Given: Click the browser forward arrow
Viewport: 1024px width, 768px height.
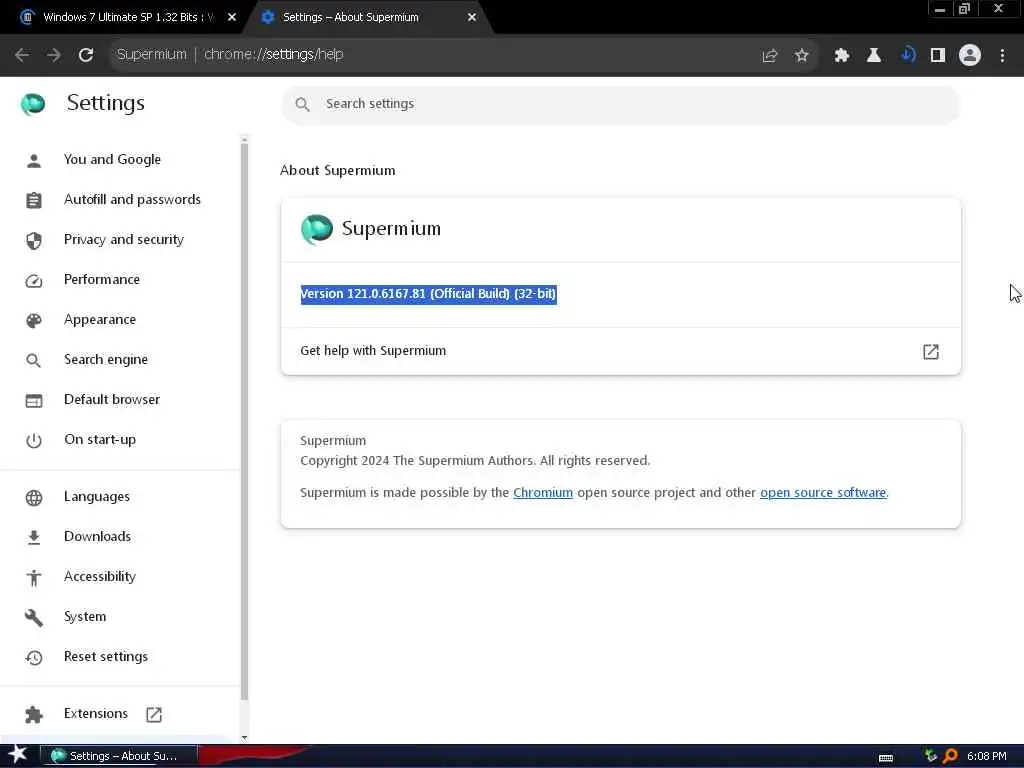Looking at the screenshot, I should click(54, 55).
